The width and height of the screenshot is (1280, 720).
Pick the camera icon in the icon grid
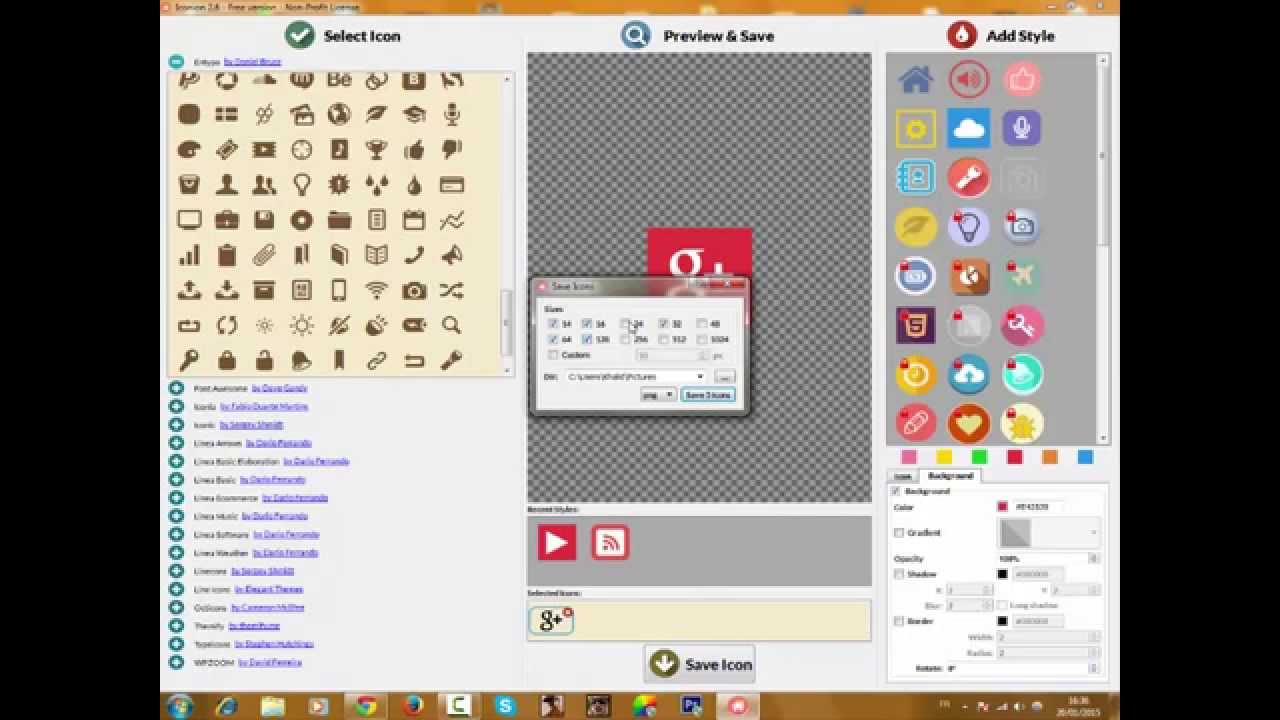coord(414,290)
